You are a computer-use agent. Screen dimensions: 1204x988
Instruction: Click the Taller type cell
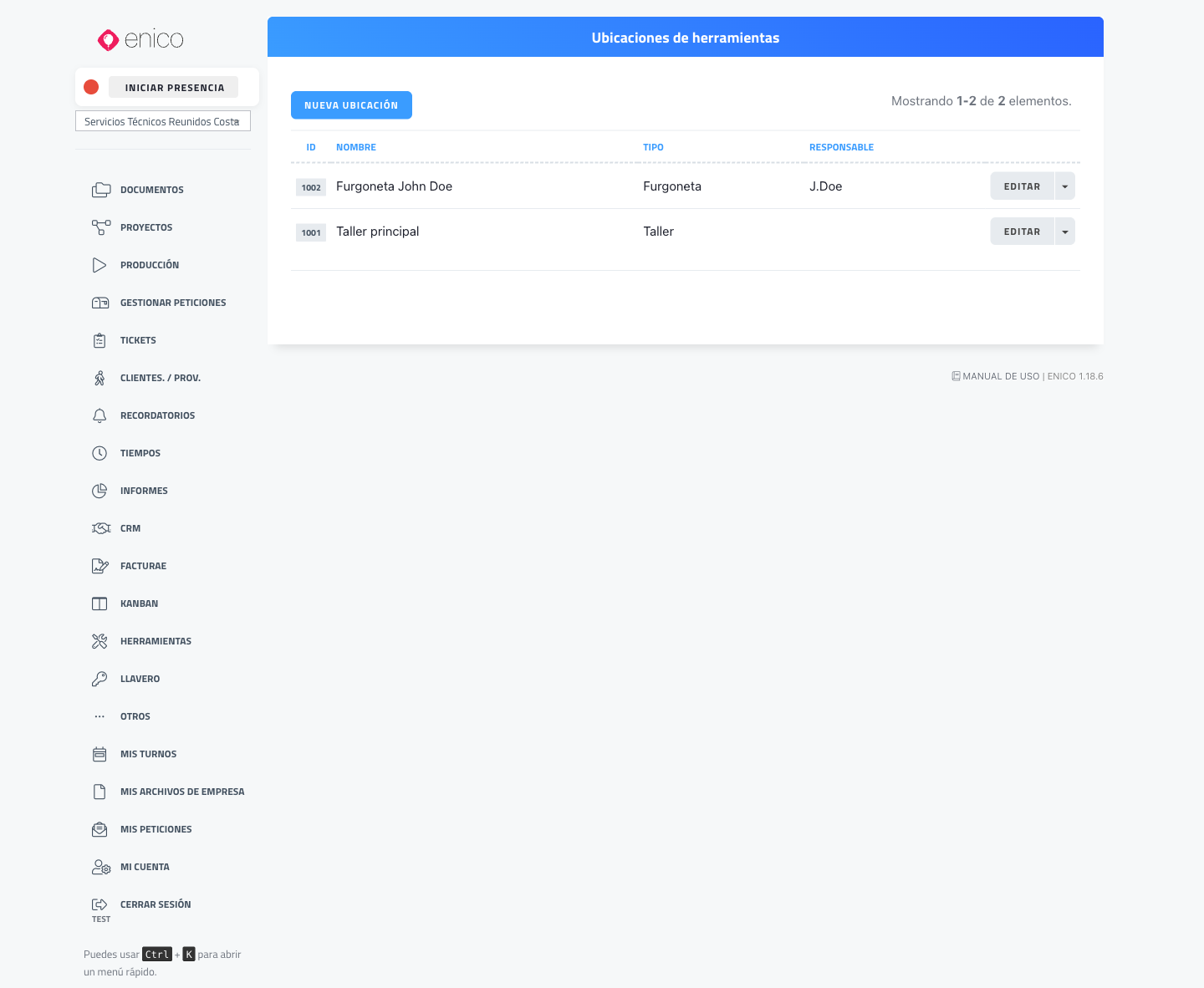658,232
